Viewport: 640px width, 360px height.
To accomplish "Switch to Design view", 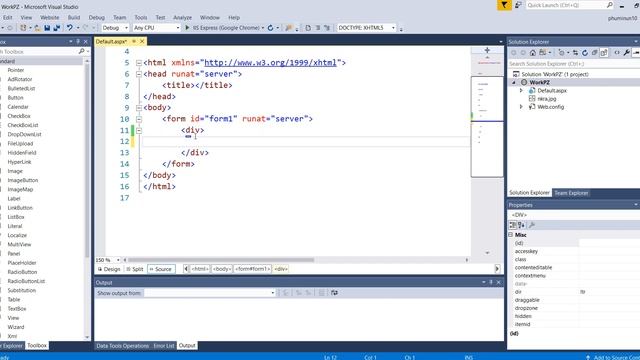I will coord(109,269).
